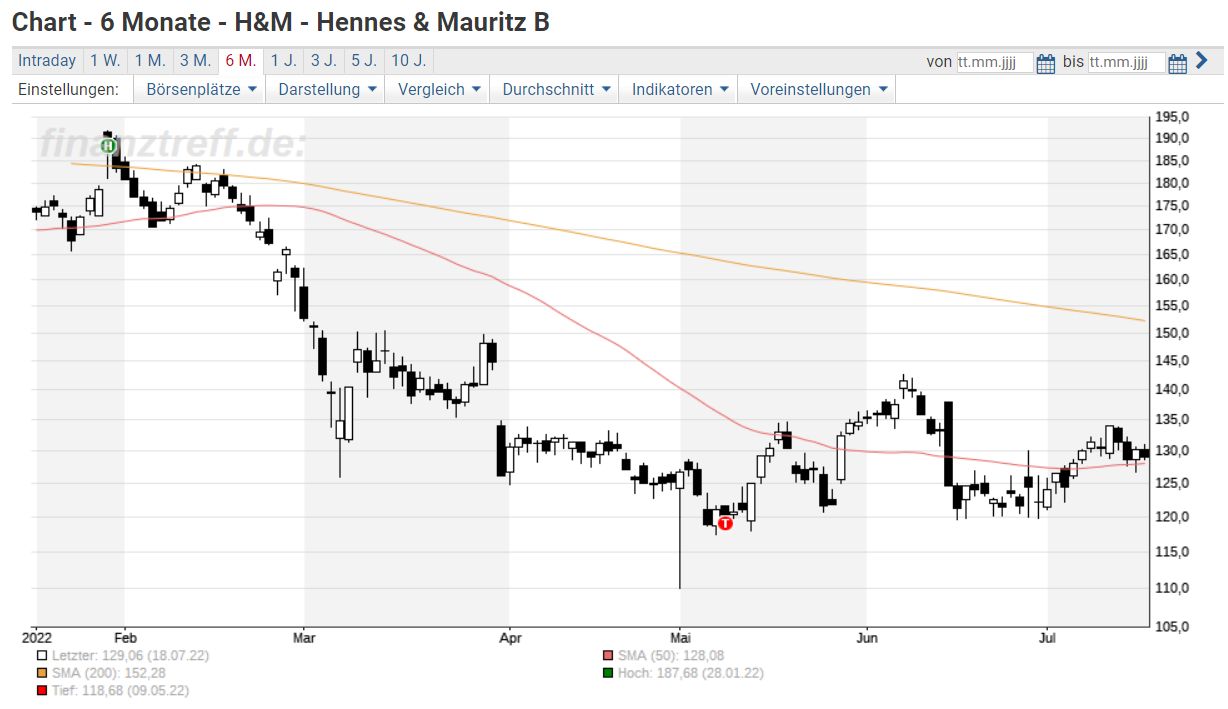Click the 'Tief: 118,68 (09.05.22)' legend text

(119, 690)
